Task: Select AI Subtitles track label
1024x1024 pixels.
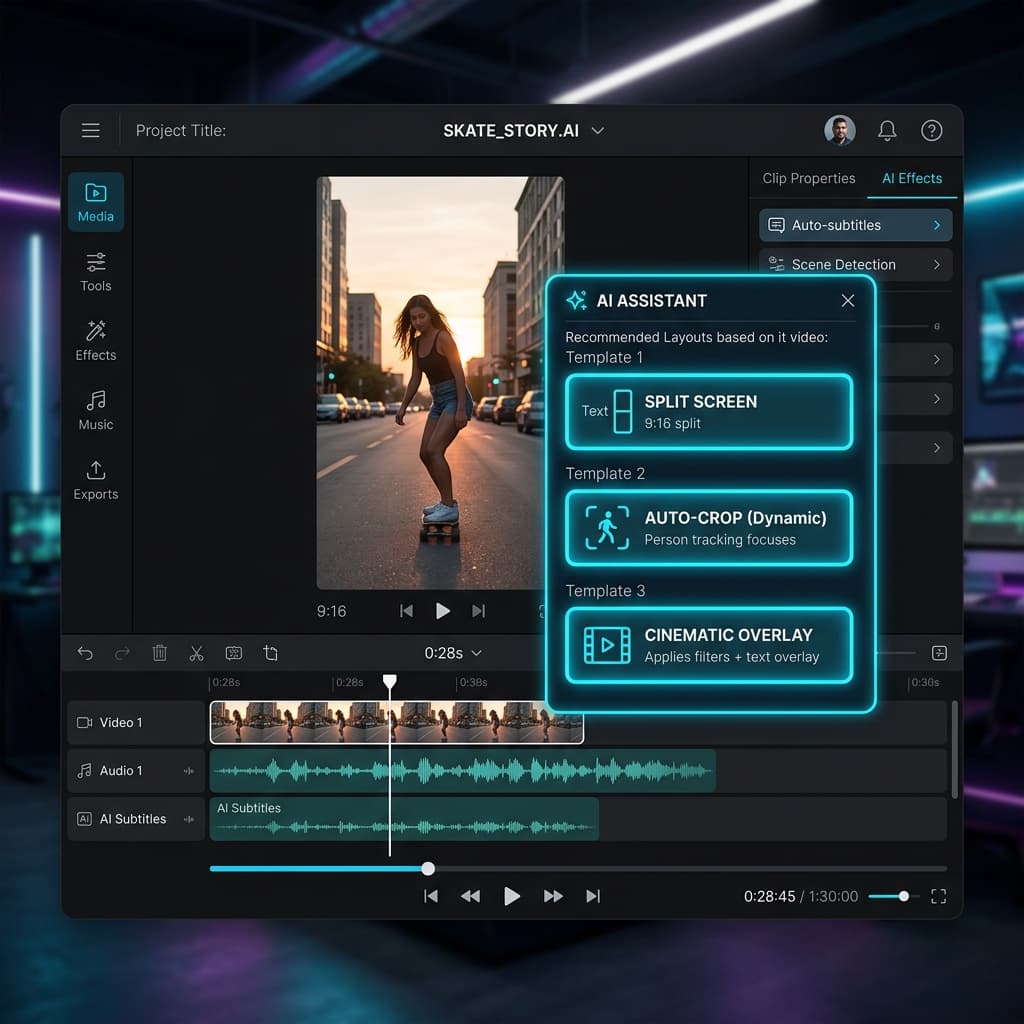Action: click(x=136, y=819)
